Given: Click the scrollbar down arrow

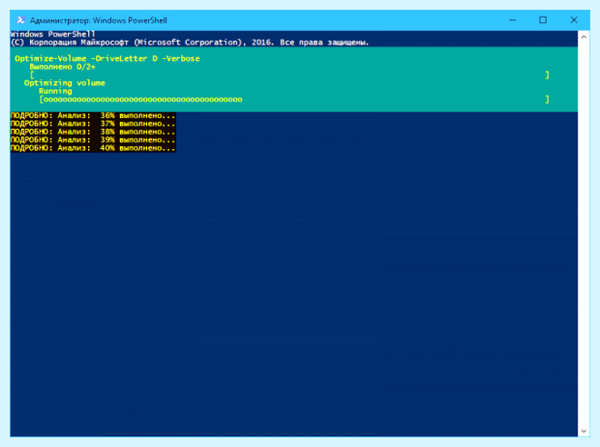Looking at the screenshot, I should pyautogui.click(x=584, y=431).
